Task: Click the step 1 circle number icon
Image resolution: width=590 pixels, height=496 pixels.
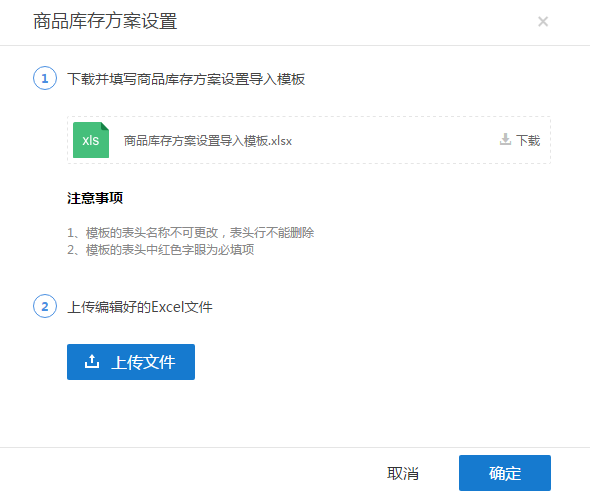Action: 45,78
